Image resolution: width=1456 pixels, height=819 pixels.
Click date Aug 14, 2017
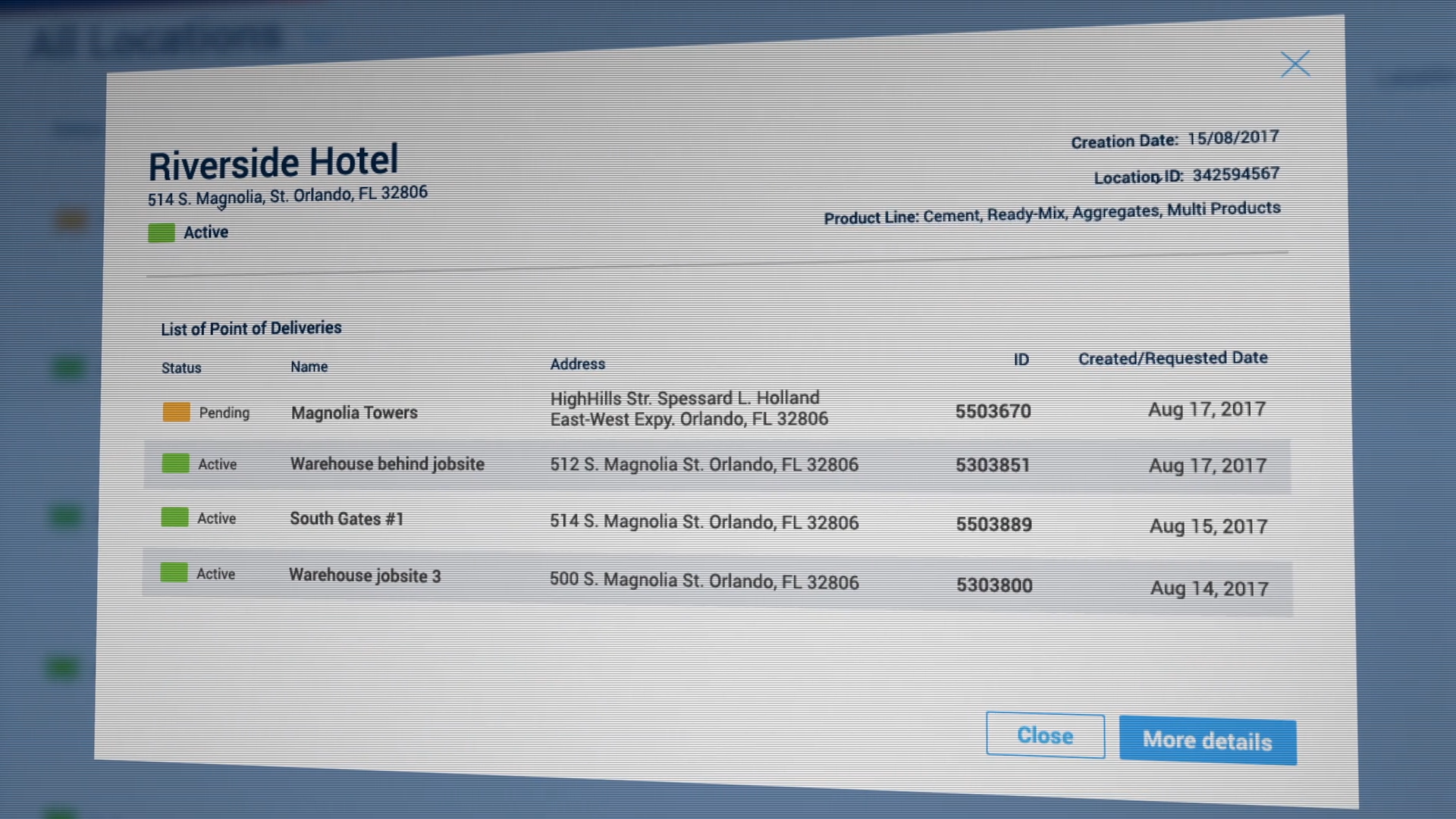1210,588
